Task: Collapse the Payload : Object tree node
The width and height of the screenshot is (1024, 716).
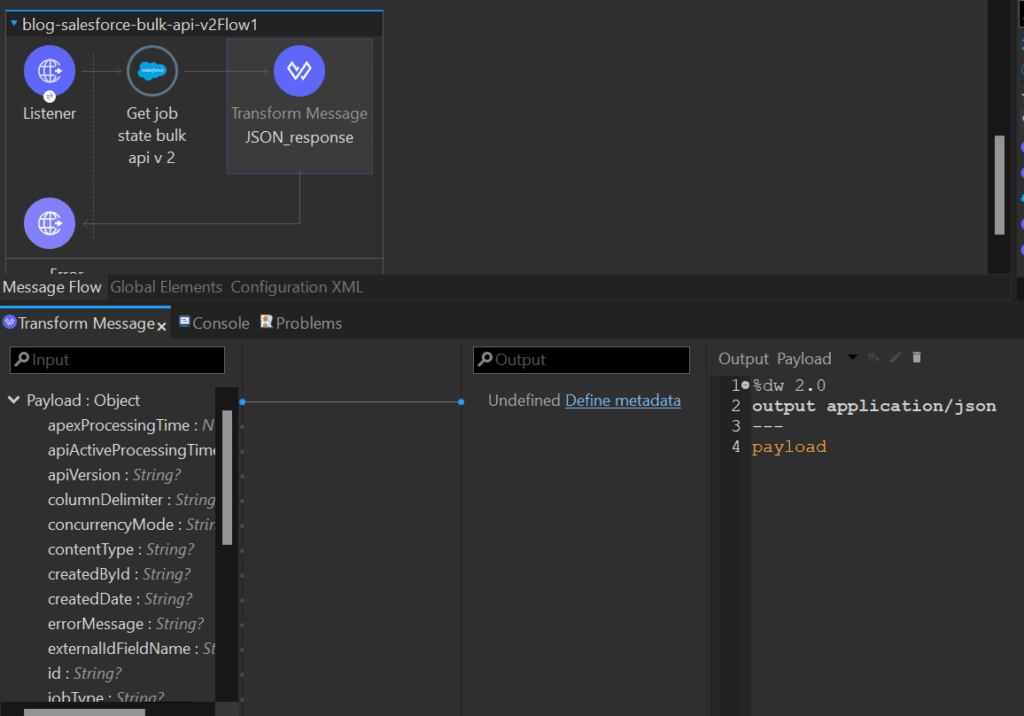Action: (13, 399)
